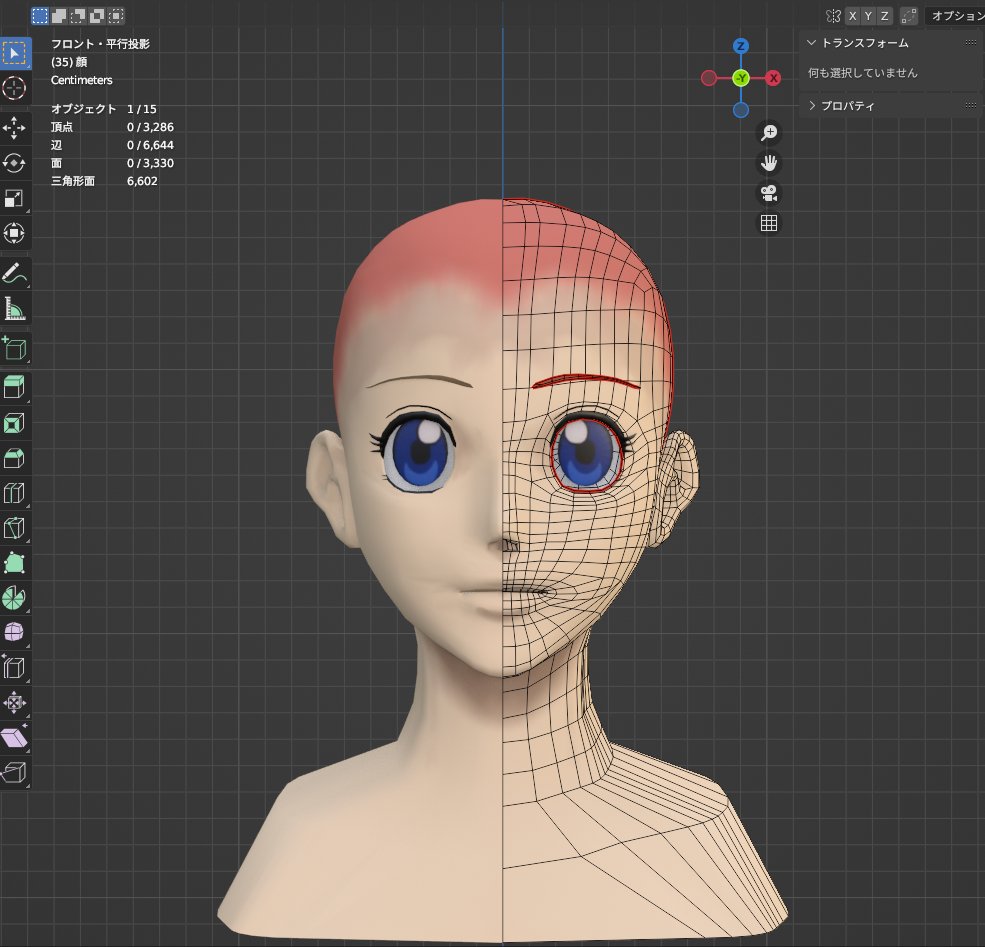Viewport: 985px width, 947px height.
Task: Click the Centimeters unit label
Action: (82, 80)
